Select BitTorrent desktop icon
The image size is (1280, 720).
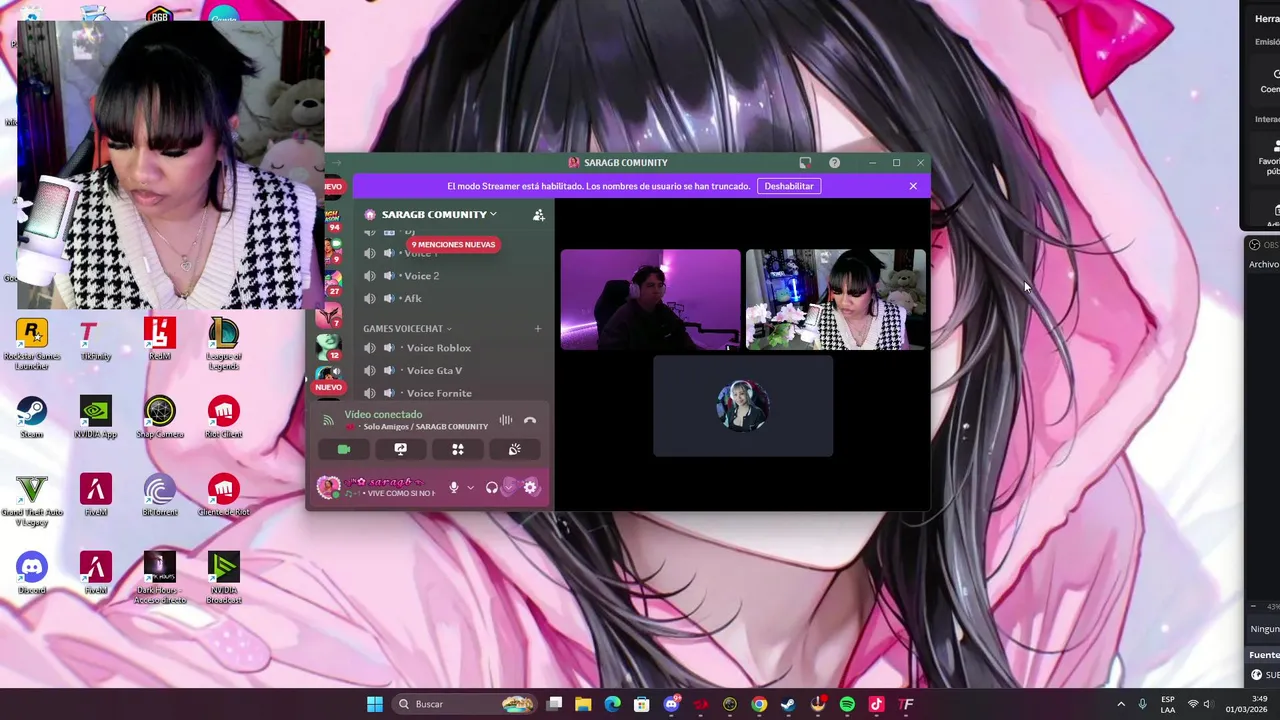coord(159,495)
